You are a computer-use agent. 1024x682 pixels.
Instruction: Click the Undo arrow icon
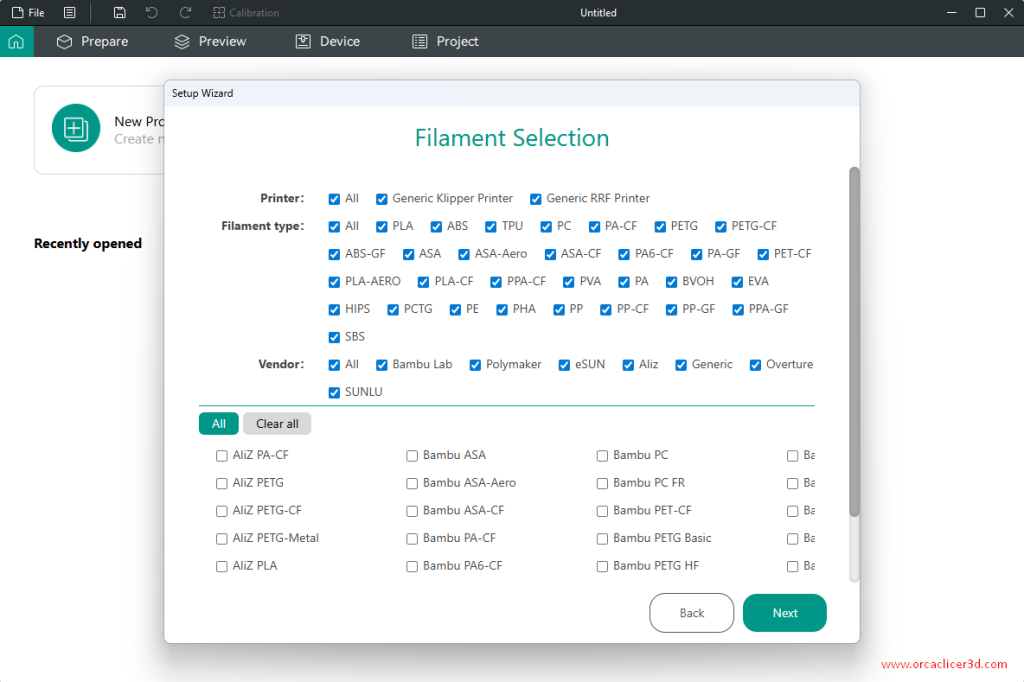[x=152, y=13]
